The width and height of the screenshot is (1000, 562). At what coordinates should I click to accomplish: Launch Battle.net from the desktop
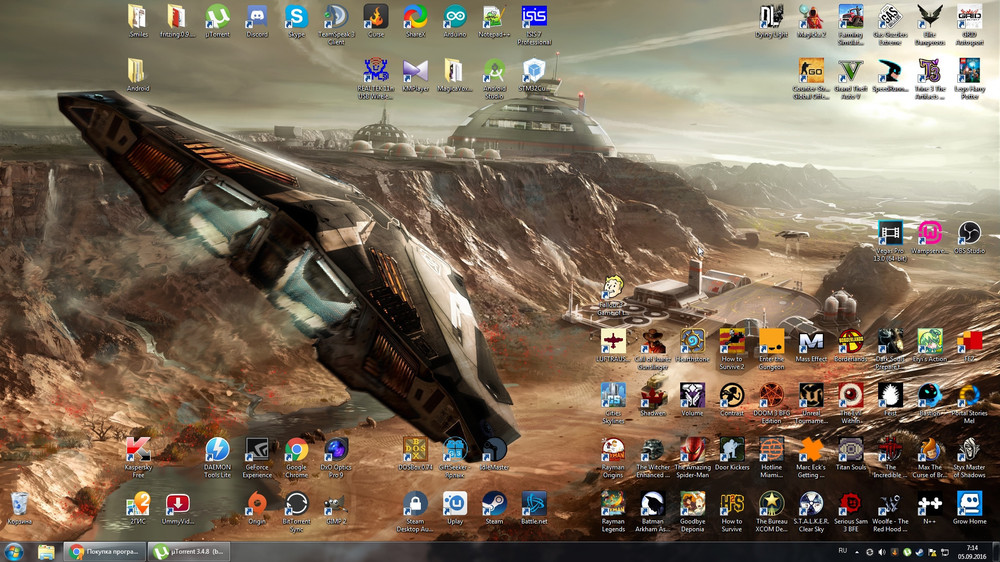[534, 504]
